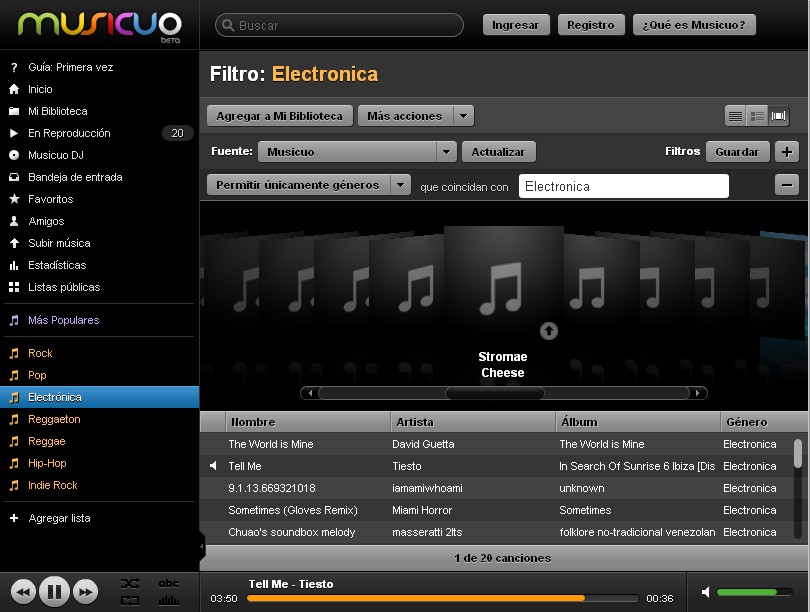Remove the Electronica filter with minus button
Viewport: 810px width, 612px height.
[787, 185]
